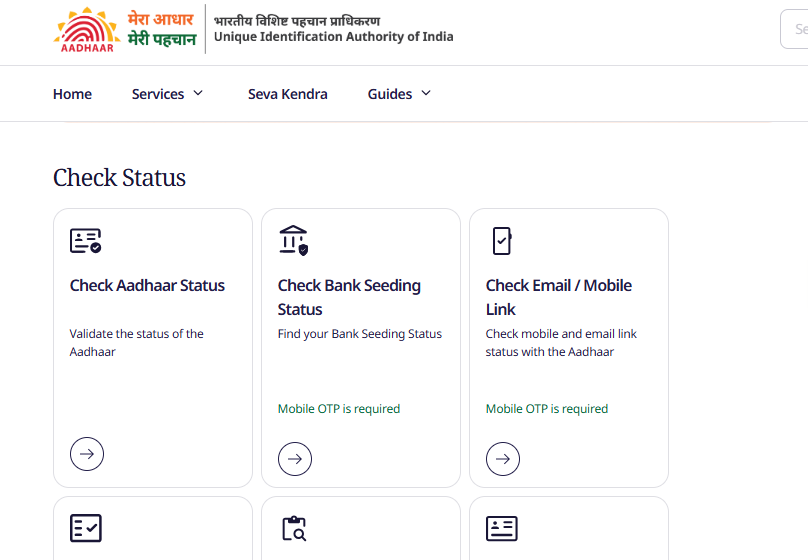Open the Seva Kendra menu item

[288, 94]
